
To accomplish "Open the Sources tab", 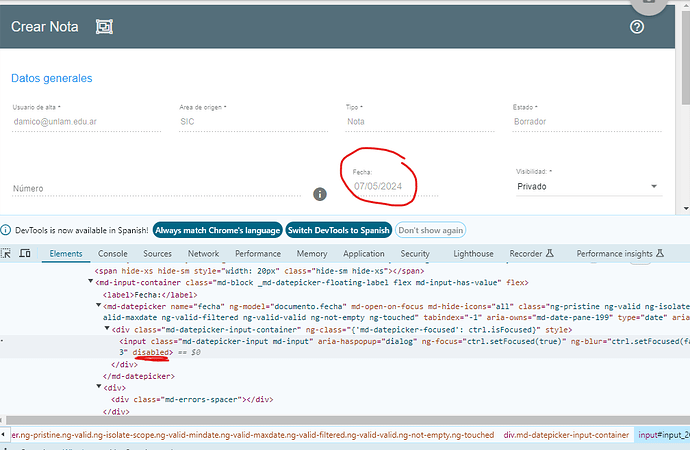I will point(157,254).
